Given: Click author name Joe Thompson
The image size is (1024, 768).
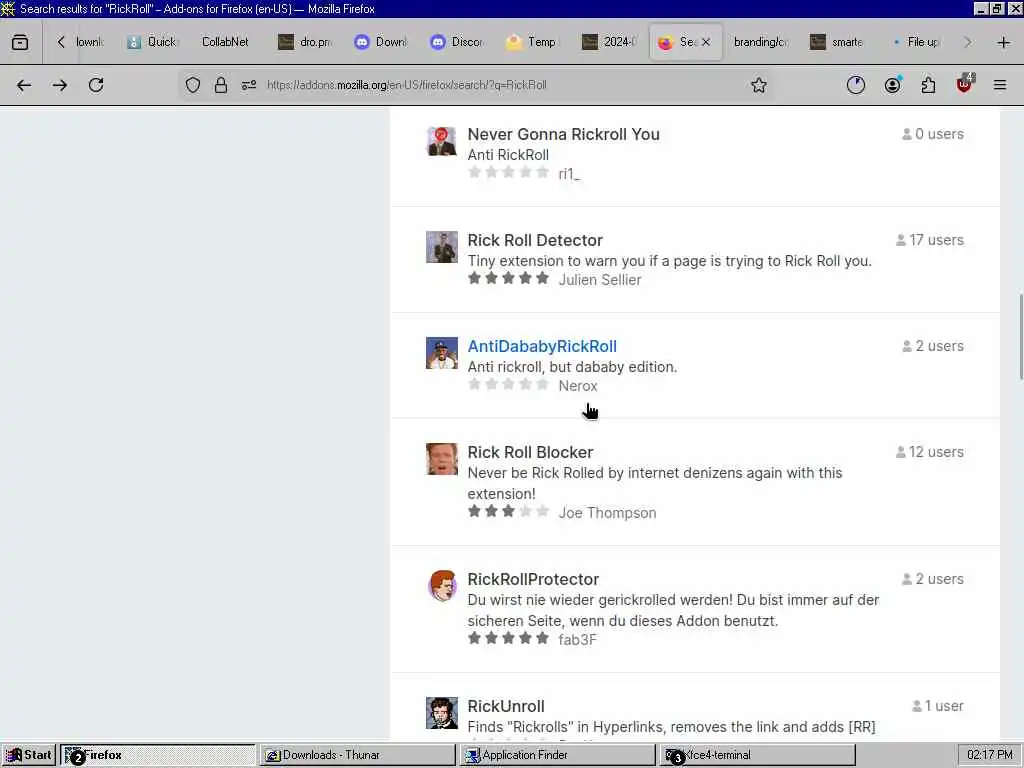Looking at the screenshot, I should click(x=607, y=513).
